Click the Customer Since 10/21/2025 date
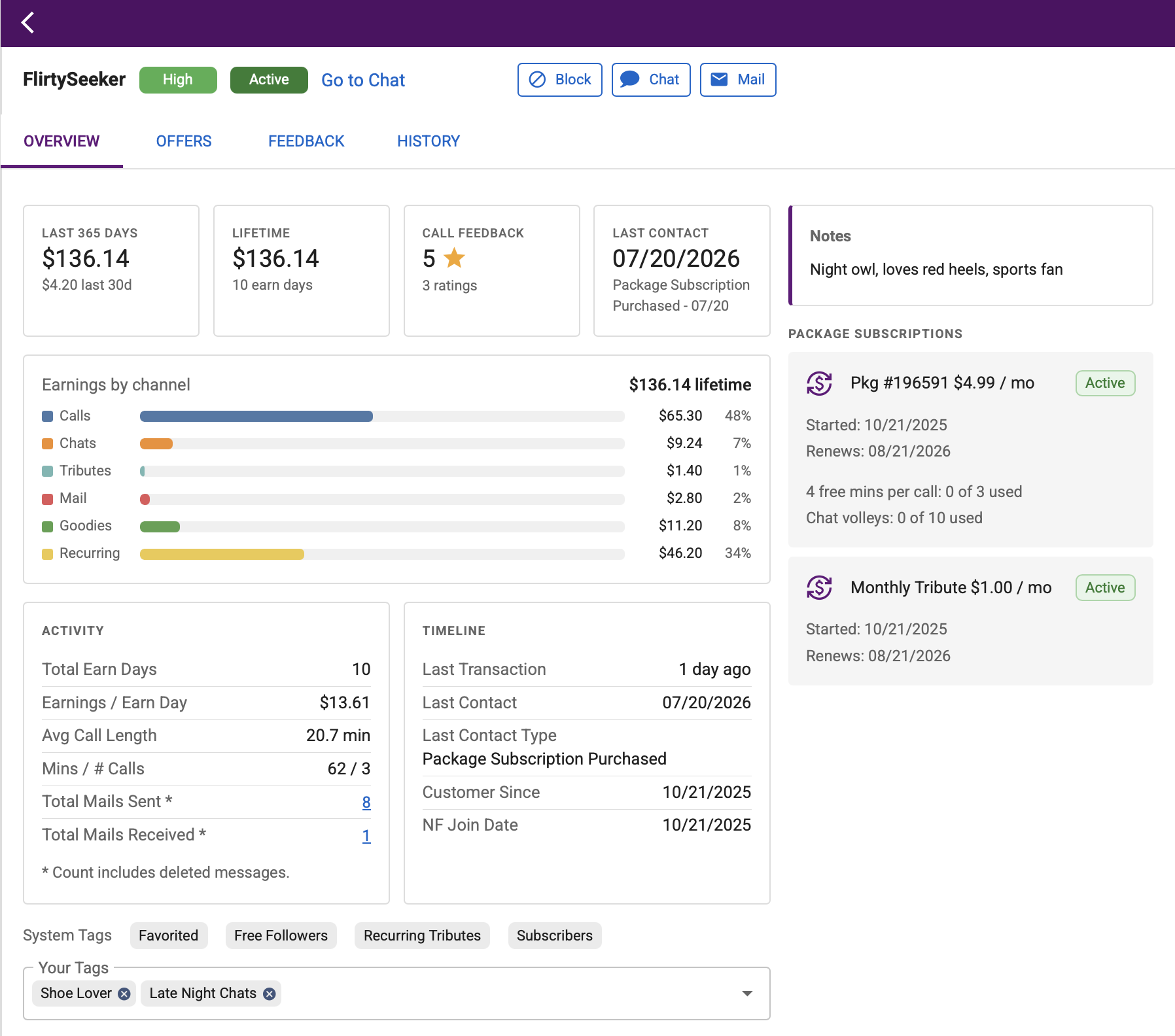 (707, 793)
